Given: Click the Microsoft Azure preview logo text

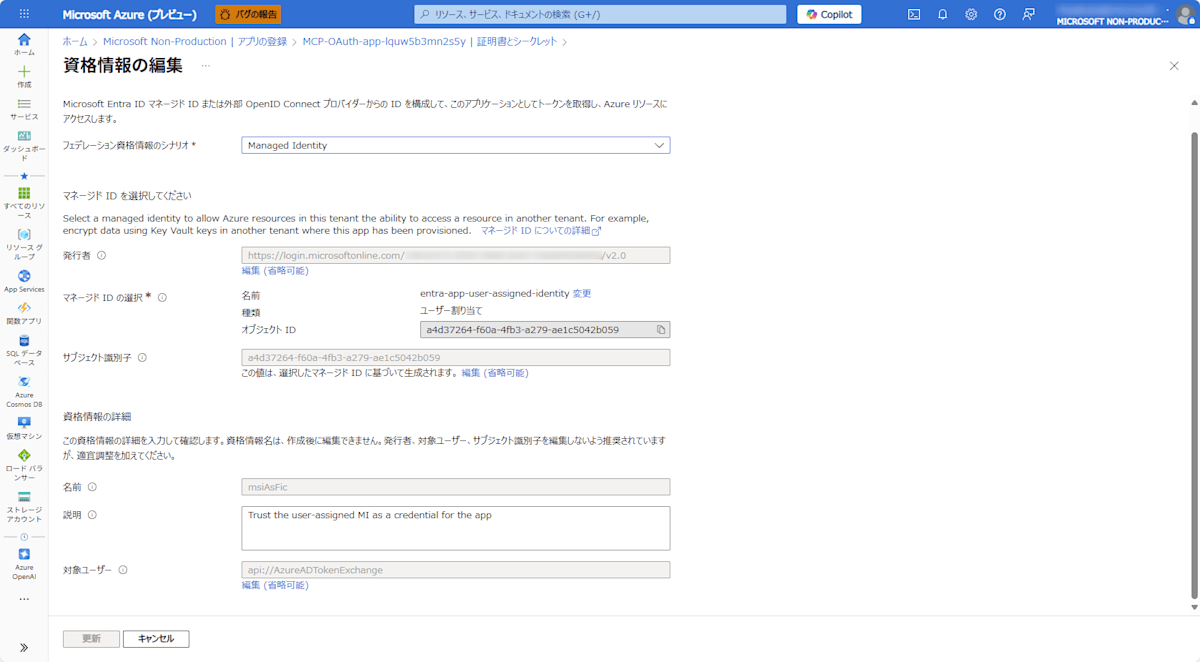Looking at the screenshot, I should tap(129, 14).
